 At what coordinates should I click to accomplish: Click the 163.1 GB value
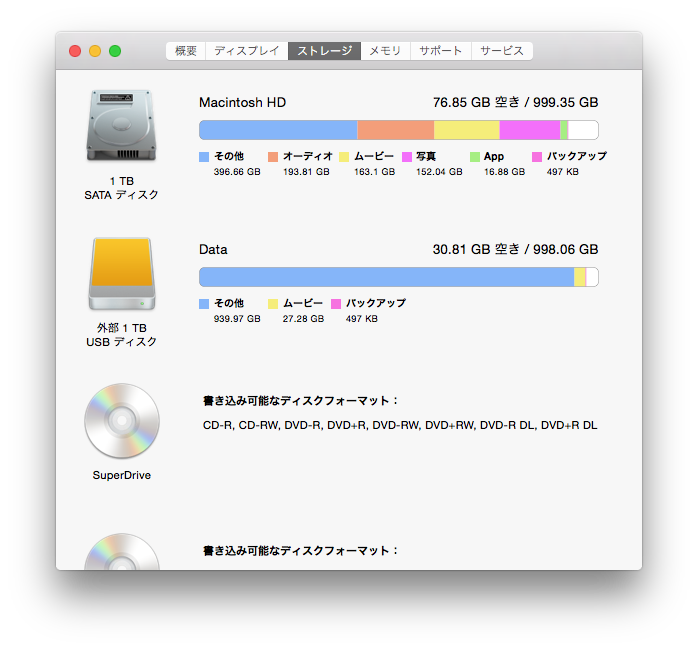(374, 172)
